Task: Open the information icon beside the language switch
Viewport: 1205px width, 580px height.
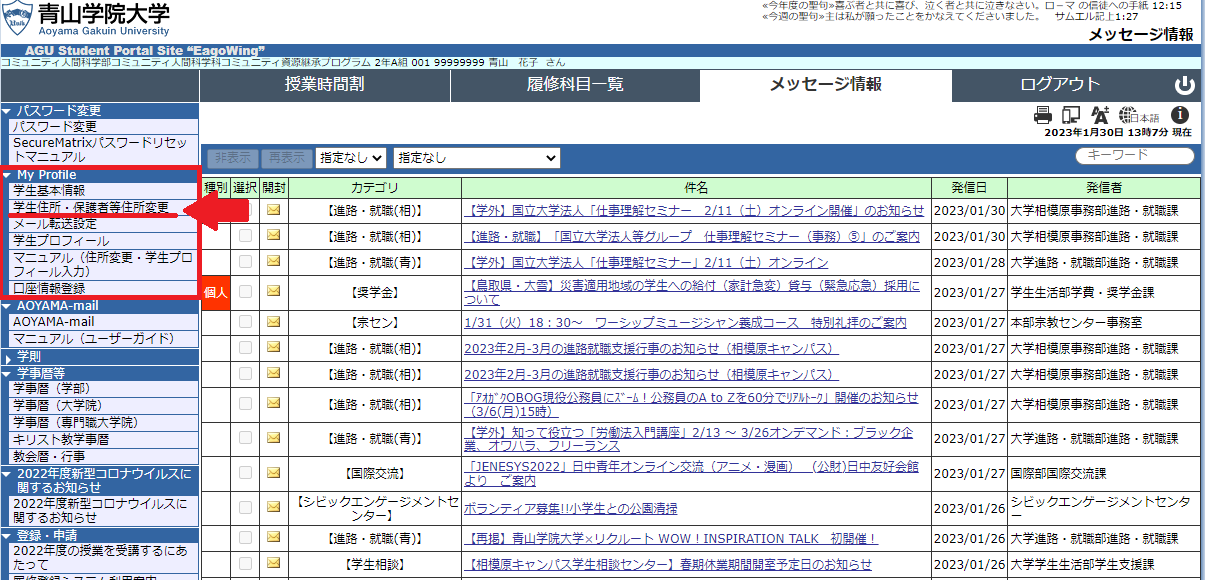Action: (1180, 115)
